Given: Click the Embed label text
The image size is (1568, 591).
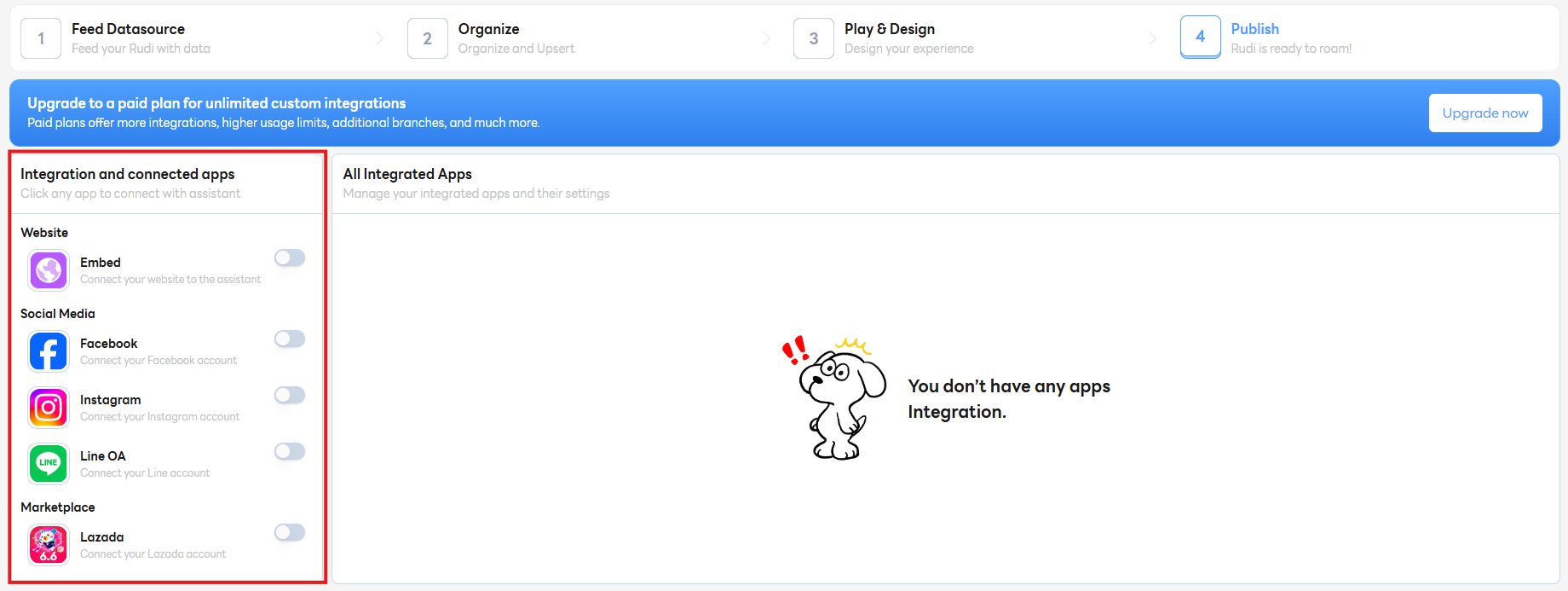Looking at the screenshot, I should [x=101, y=263].
